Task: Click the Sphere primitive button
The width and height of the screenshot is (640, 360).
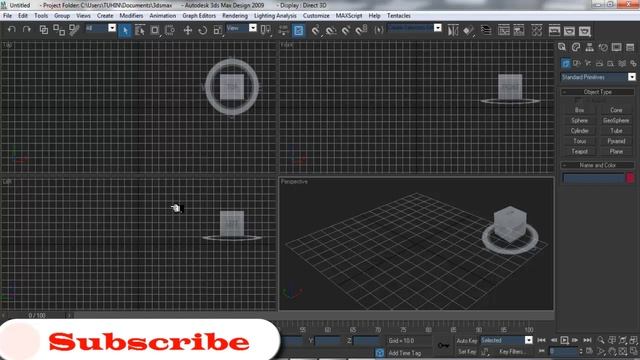Action: pyautogui.click(x=579, y=120)
